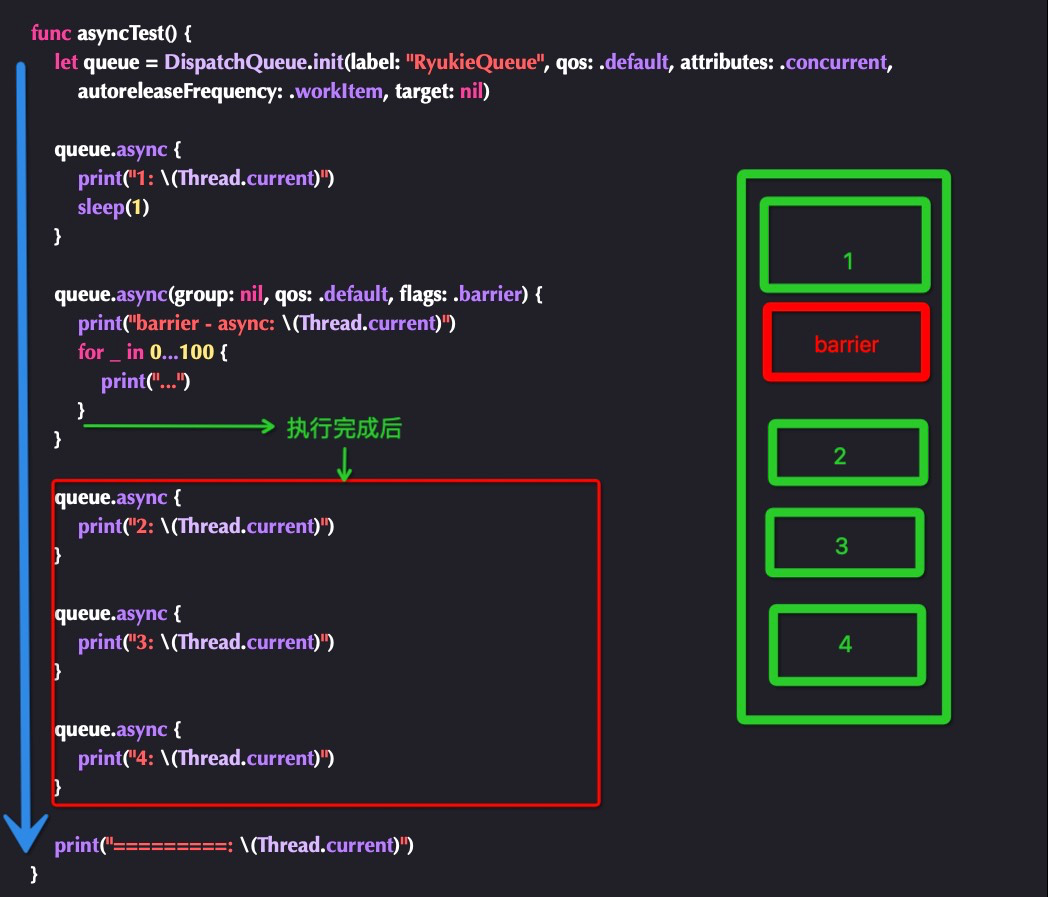Click the "func asyncTest() {" declaration line
Viewport: 1048px width, 897px height.
111,33
